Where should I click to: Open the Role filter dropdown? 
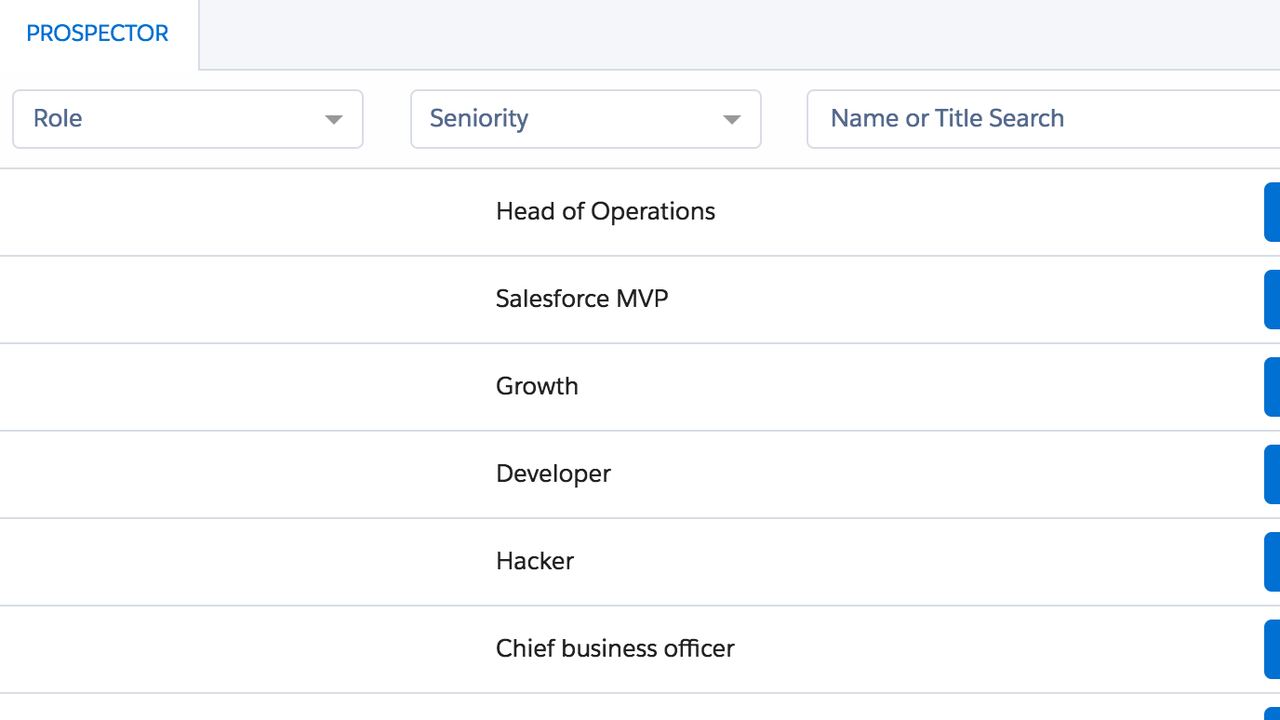tap(187, 119)
